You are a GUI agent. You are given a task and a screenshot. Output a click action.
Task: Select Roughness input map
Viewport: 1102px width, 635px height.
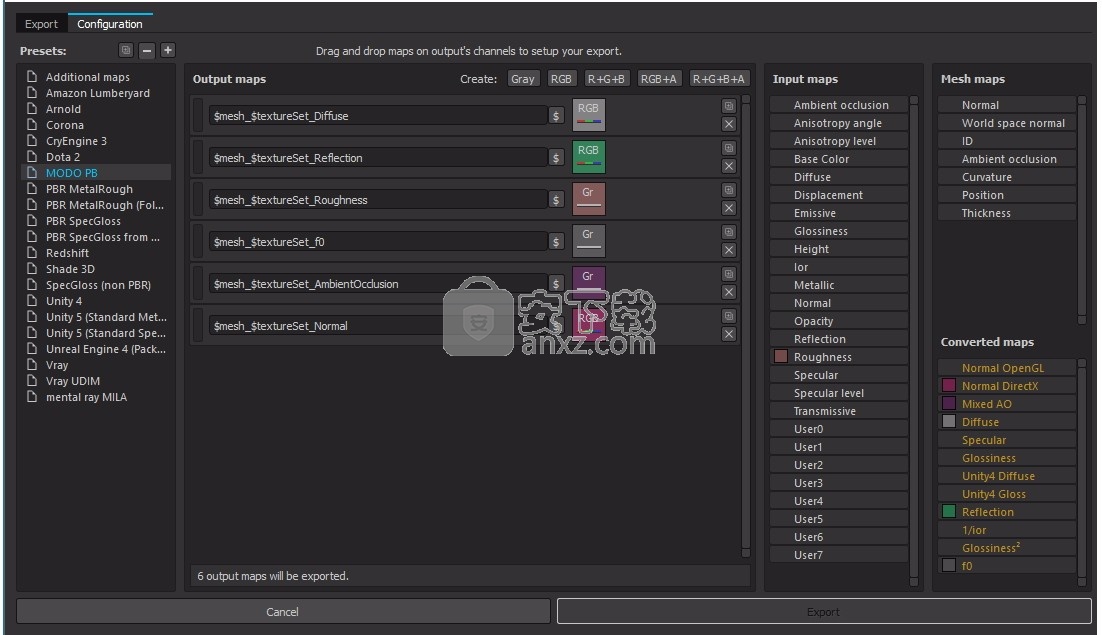pyautogui.click(x=839, y=357)
